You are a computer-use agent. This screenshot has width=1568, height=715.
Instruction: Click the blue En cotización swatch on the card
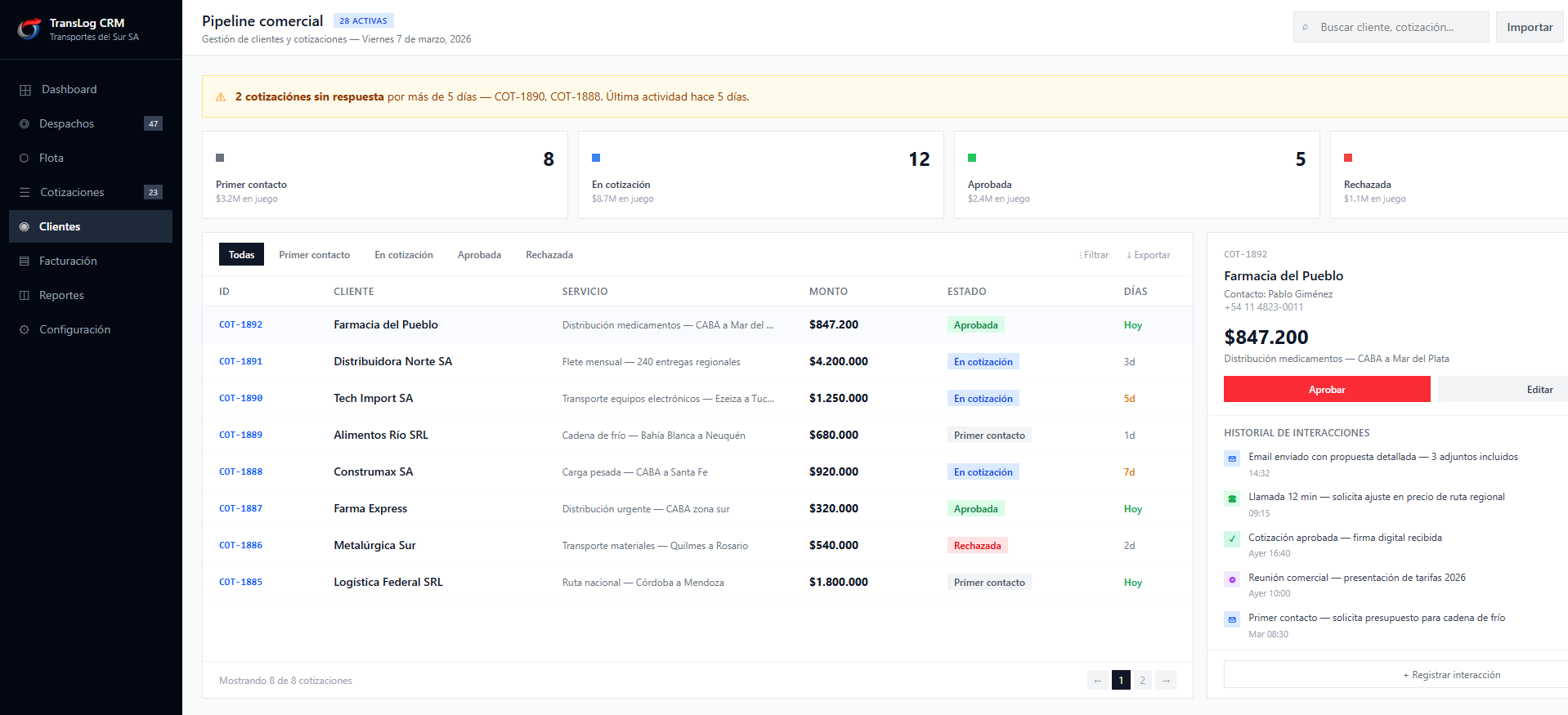(596, 158)
